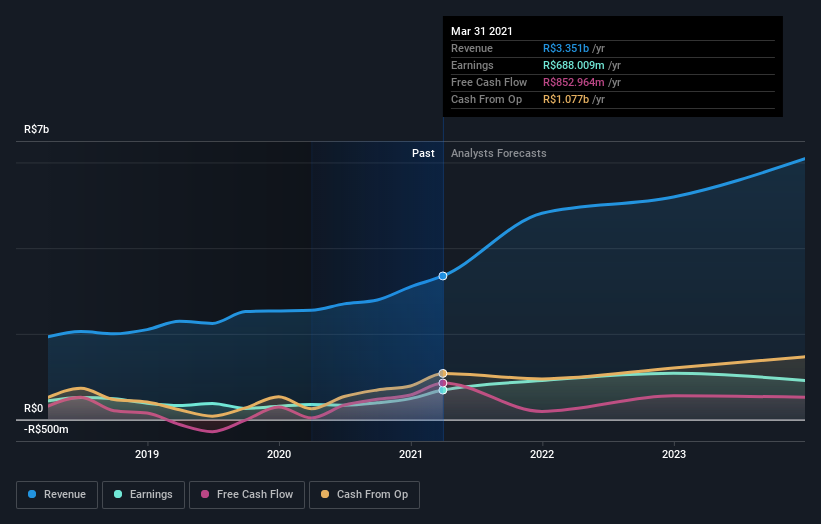Click the tooltip Revenue value R$3.351b
This screenshot has height=524, width=821.
(x=566, y=48)
